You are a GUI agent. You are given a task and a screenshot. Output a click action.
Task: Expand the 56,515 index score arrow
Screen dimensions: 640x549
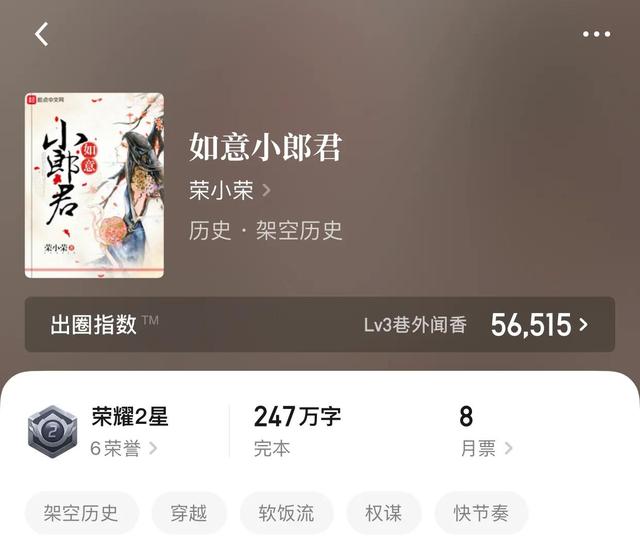tap(584, 325)
